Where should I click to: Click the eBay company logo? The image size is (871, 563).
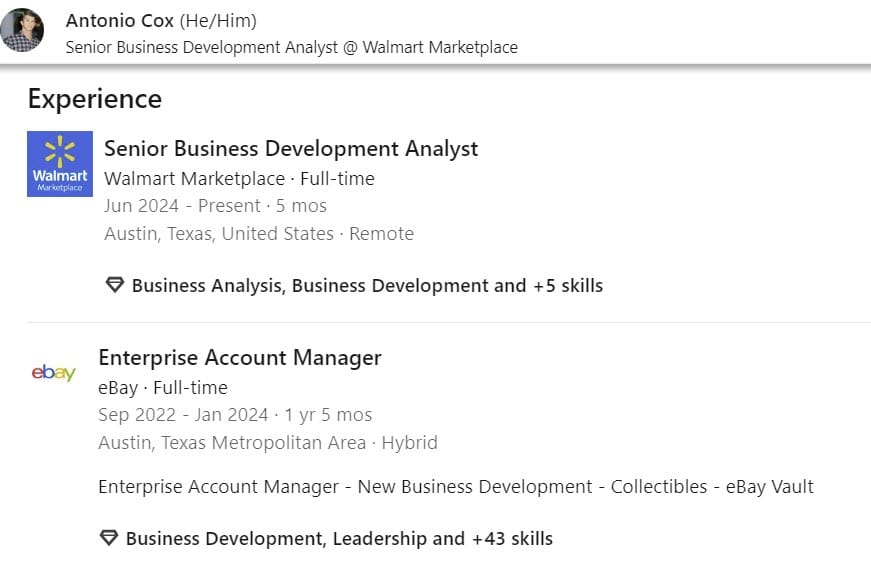54,373
